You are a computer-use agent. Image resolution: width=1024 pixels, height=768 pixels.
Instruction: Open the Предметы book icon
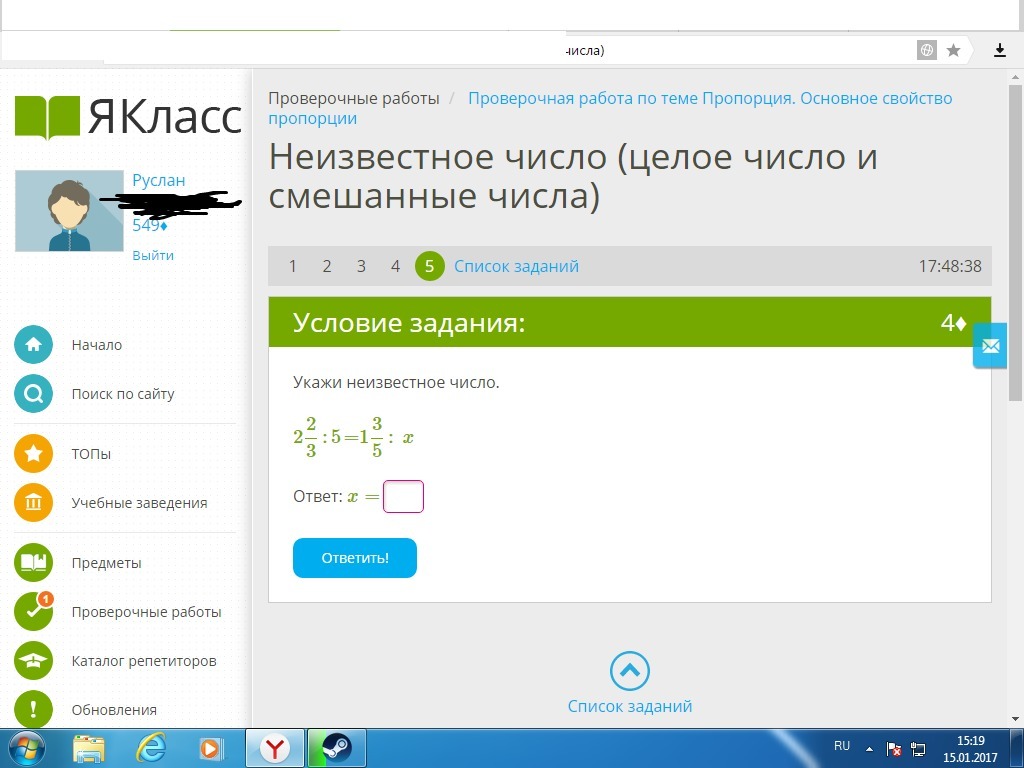tap(33, 562)
